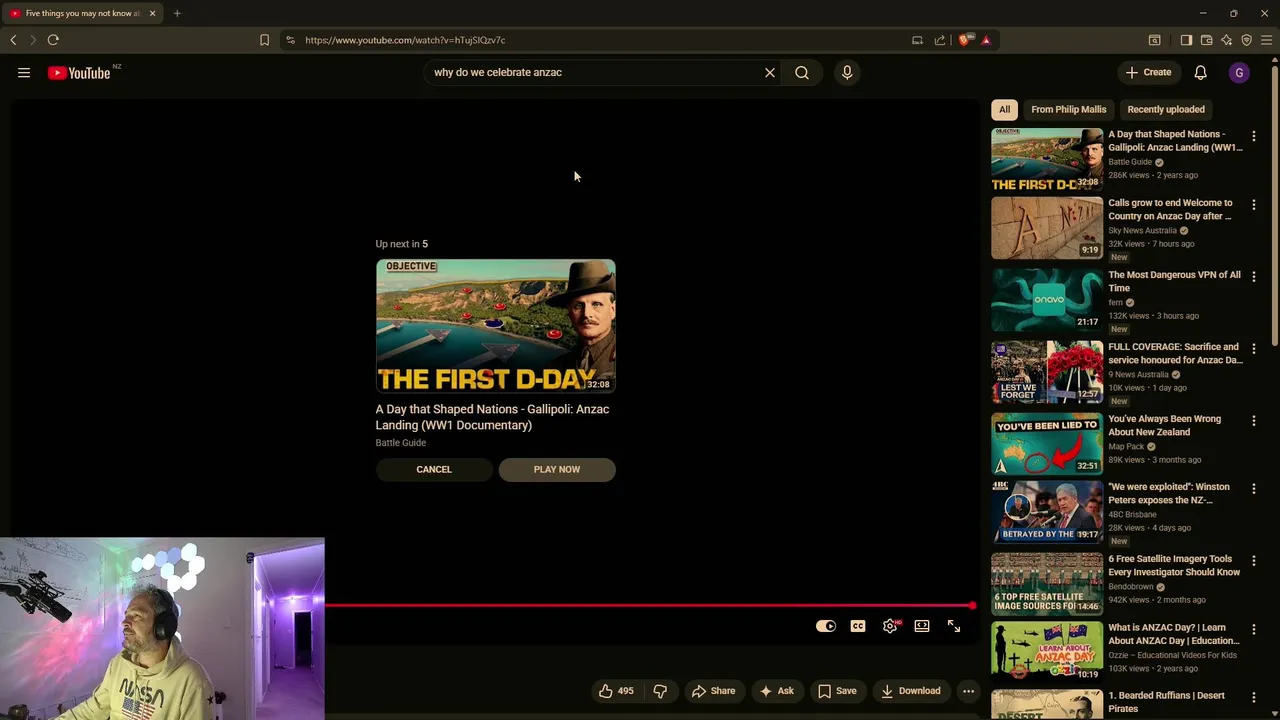Open the player settings gear
This screenshot has width=1280, height=720.
pos(890,626)
